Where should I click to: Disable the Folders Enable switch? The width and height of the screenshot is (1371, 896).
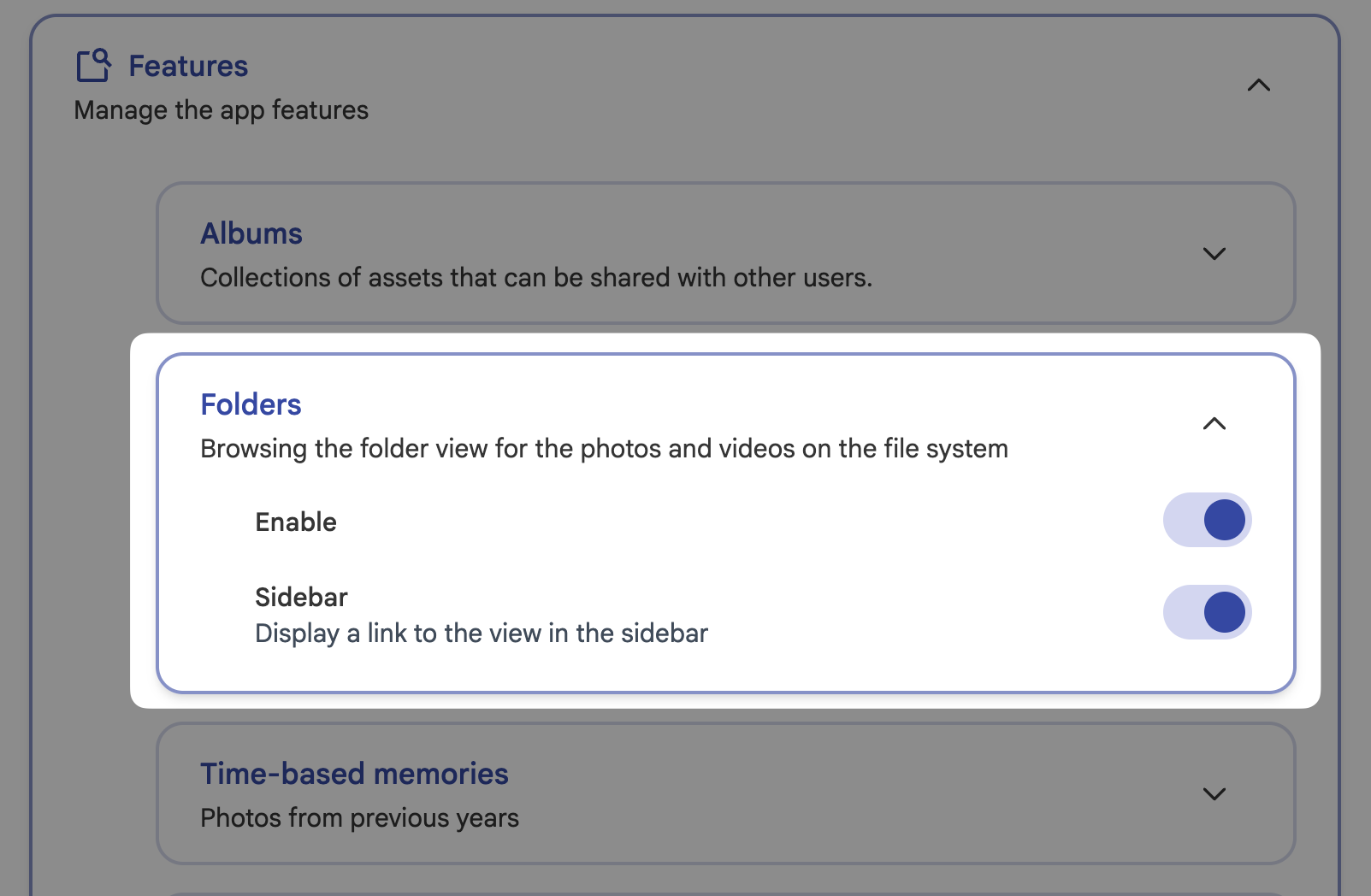(1207, 519)
